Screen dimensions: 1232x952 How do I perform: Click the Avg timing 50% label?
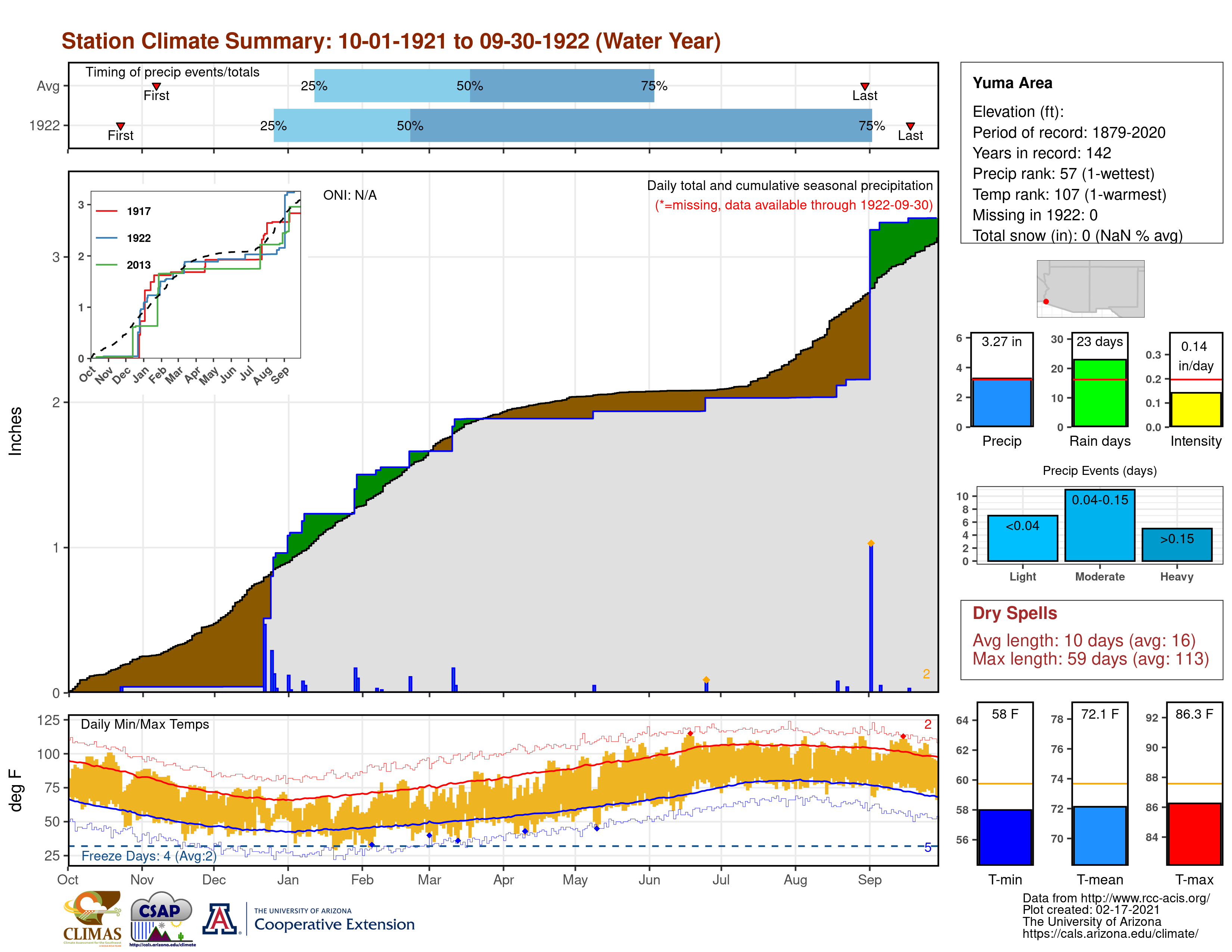coord(469,86)
